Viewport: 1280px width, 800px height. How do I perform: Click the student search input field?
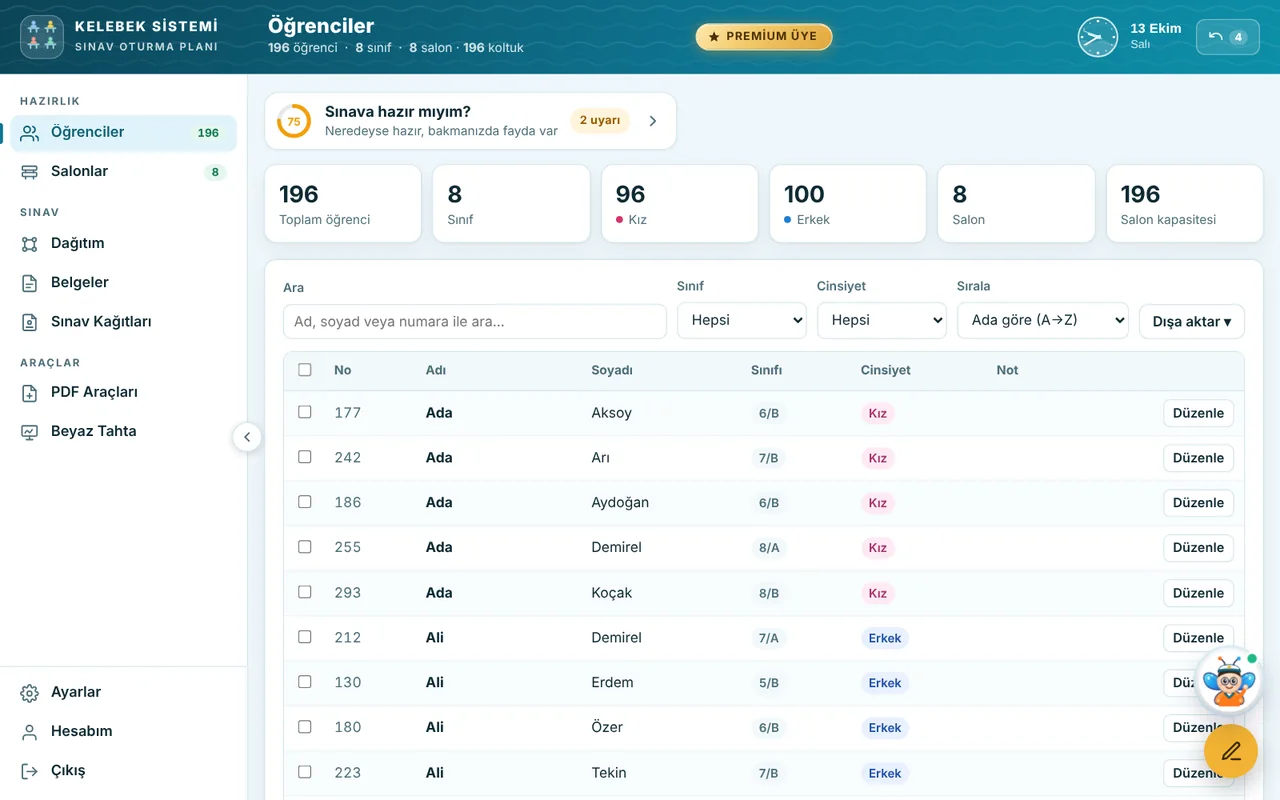coord(475,322)
